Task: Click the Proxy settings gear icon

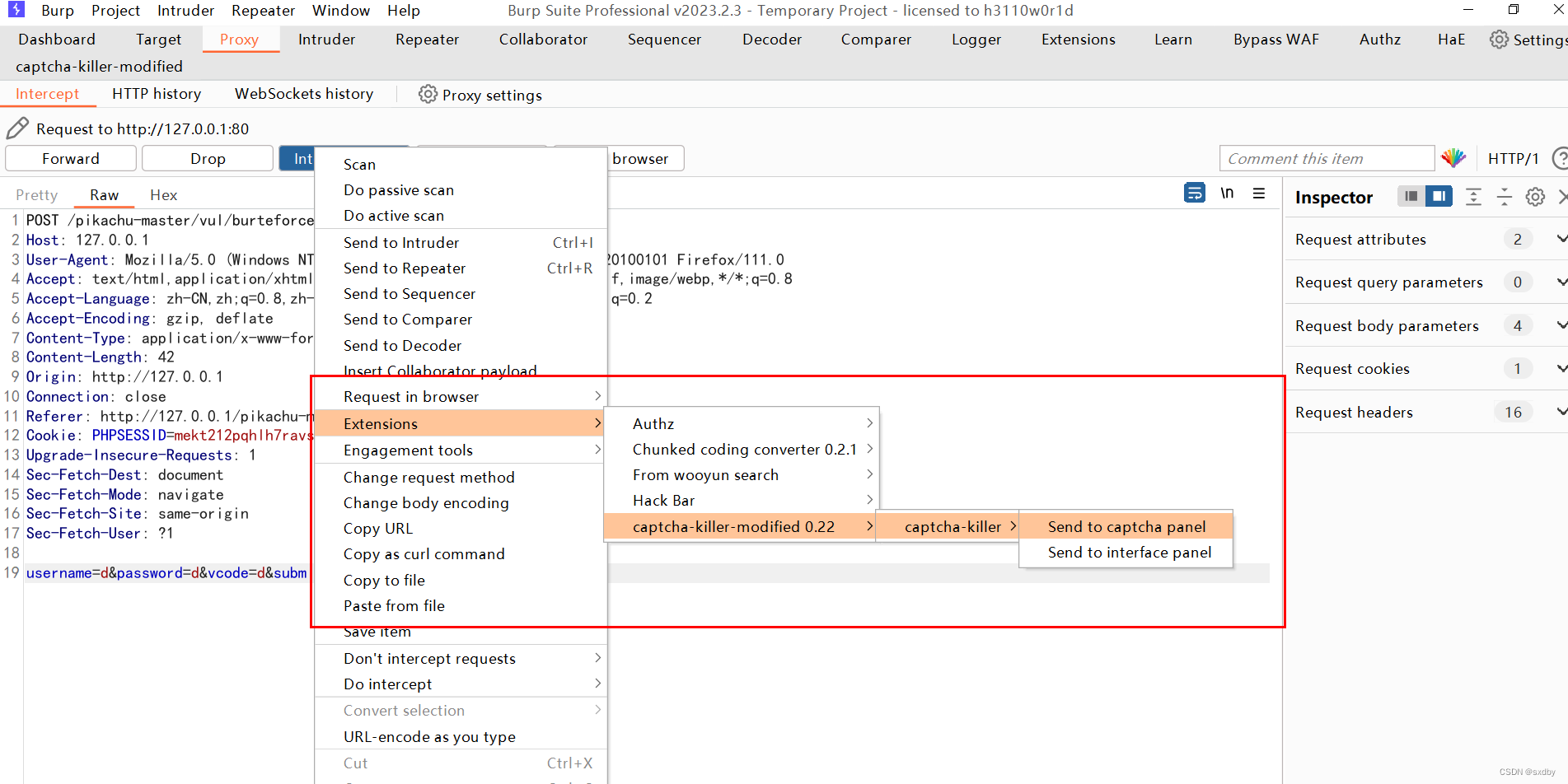Action: (428, 94)
